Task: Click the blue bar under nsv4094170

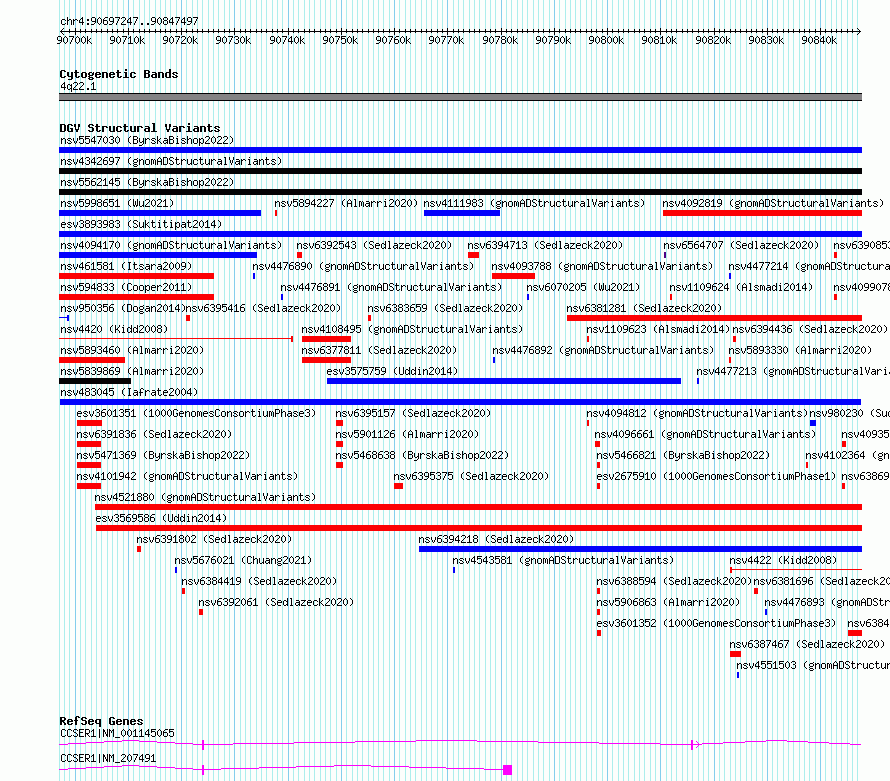Action: pyautogui.click(x=158, y=255)
